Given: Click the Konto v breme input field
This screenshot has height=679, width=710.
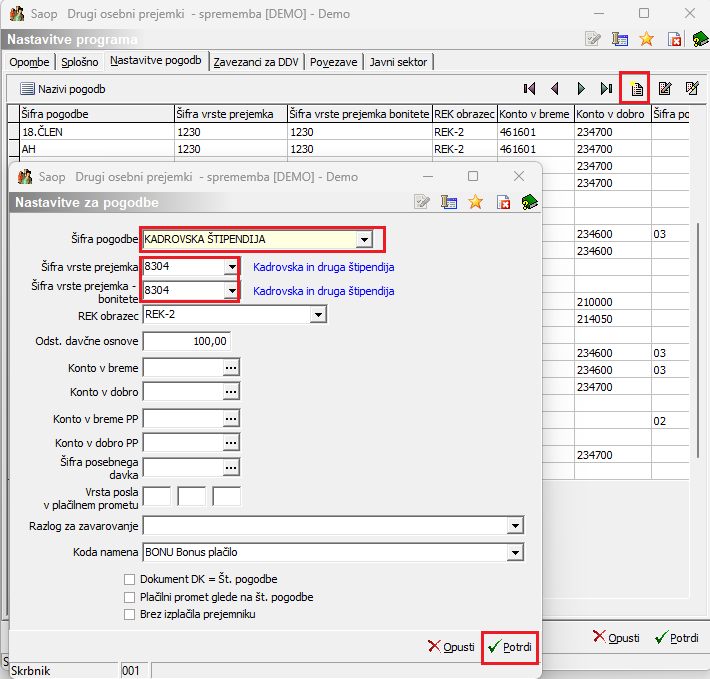Looking at the screenshot, I should (x=183, y=368).
